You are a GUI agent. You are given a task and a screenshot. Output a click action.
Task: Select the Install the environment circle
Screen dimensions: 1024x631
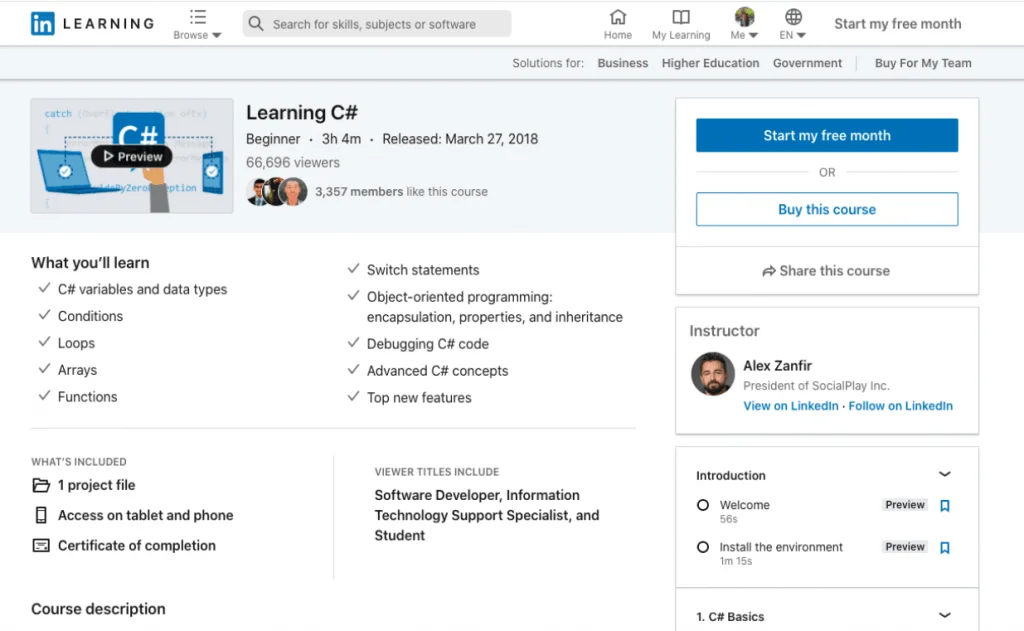(703, 548)
